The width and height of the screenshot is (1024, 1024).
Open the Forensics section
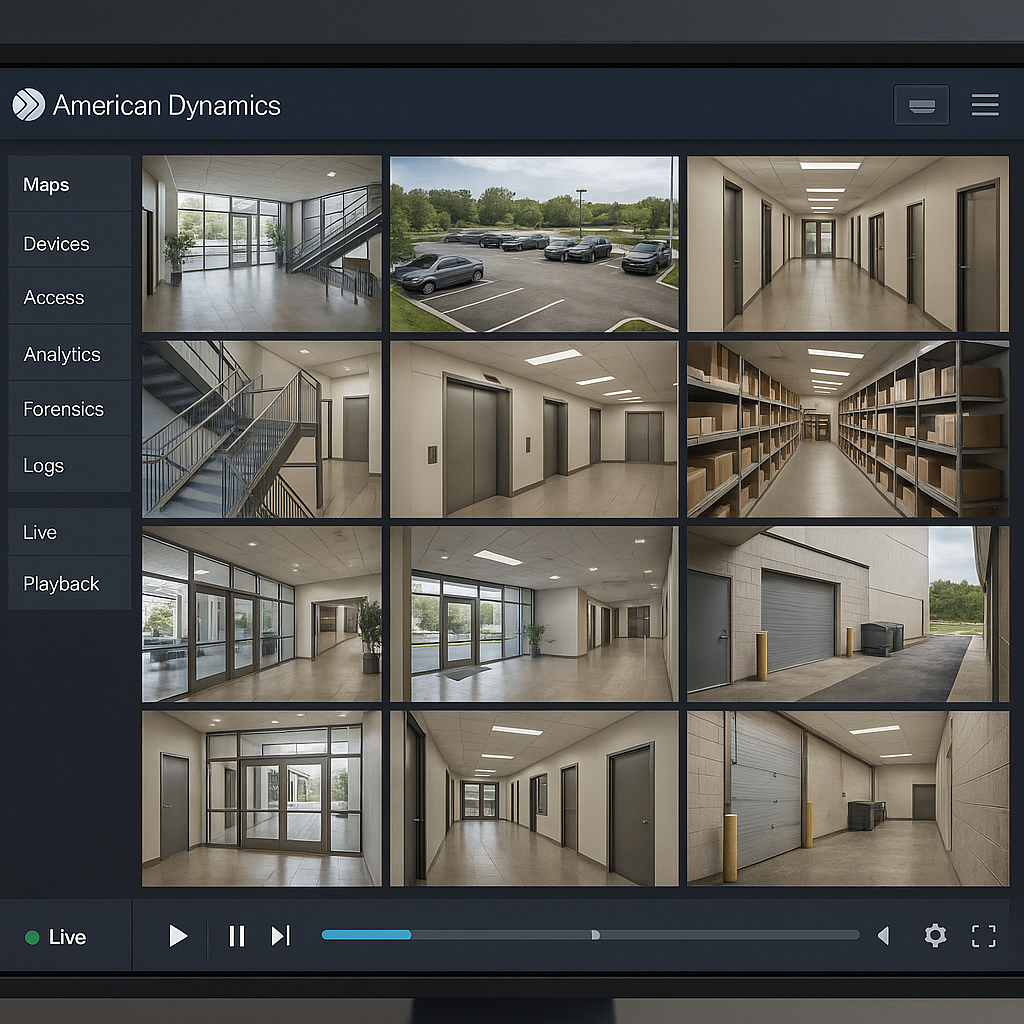click(x=62, y=409)
